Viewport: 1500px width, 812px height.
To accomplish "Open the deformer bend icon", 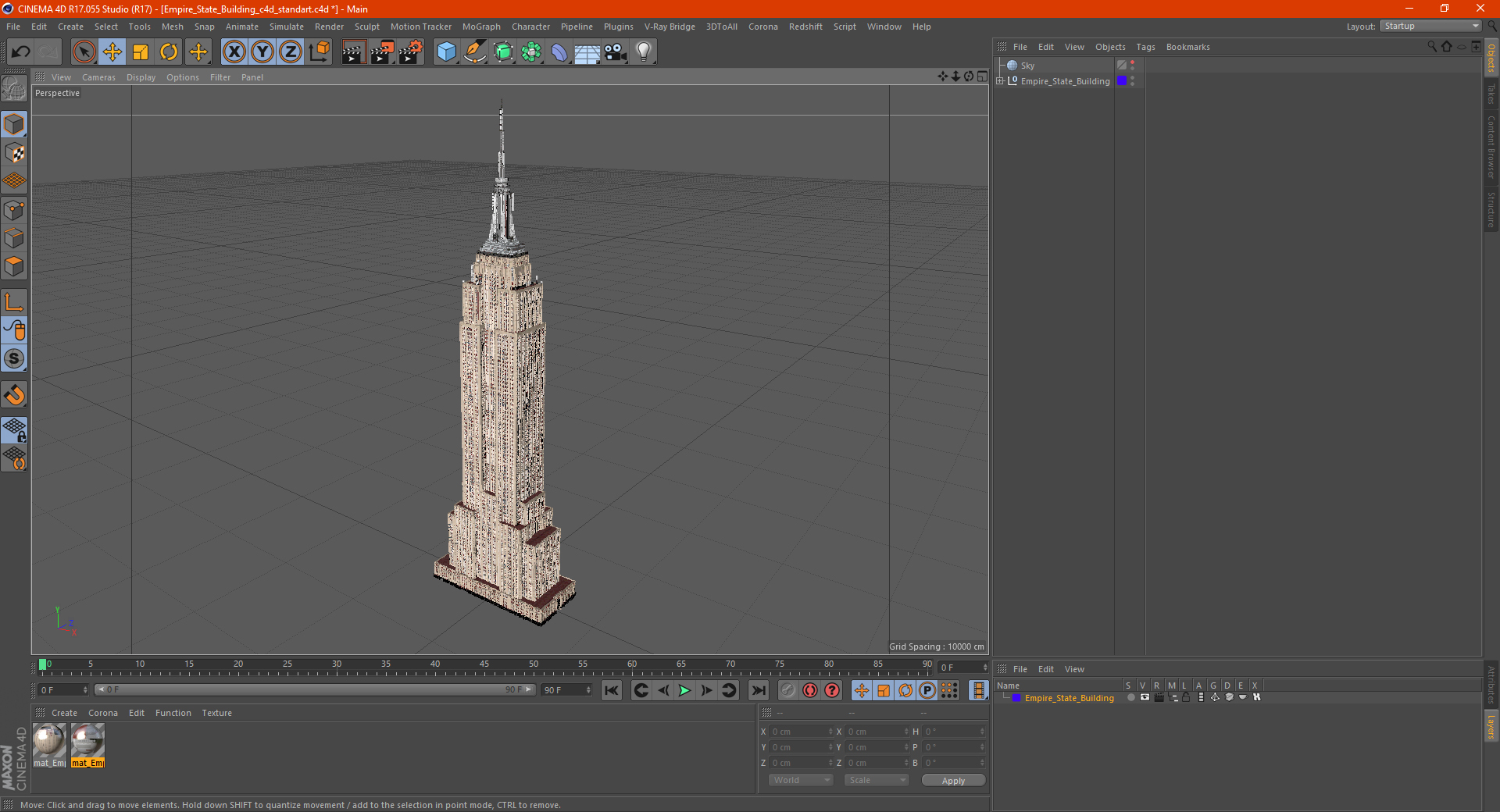I will pyautogui.click(x=559, y=52).
